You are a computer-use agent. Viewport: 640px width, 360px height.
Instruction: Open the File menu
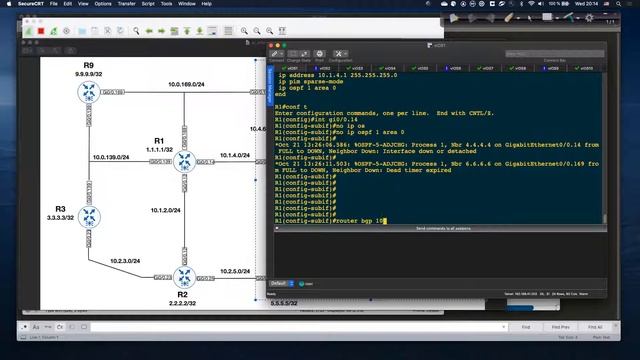[x=53, y=4]
